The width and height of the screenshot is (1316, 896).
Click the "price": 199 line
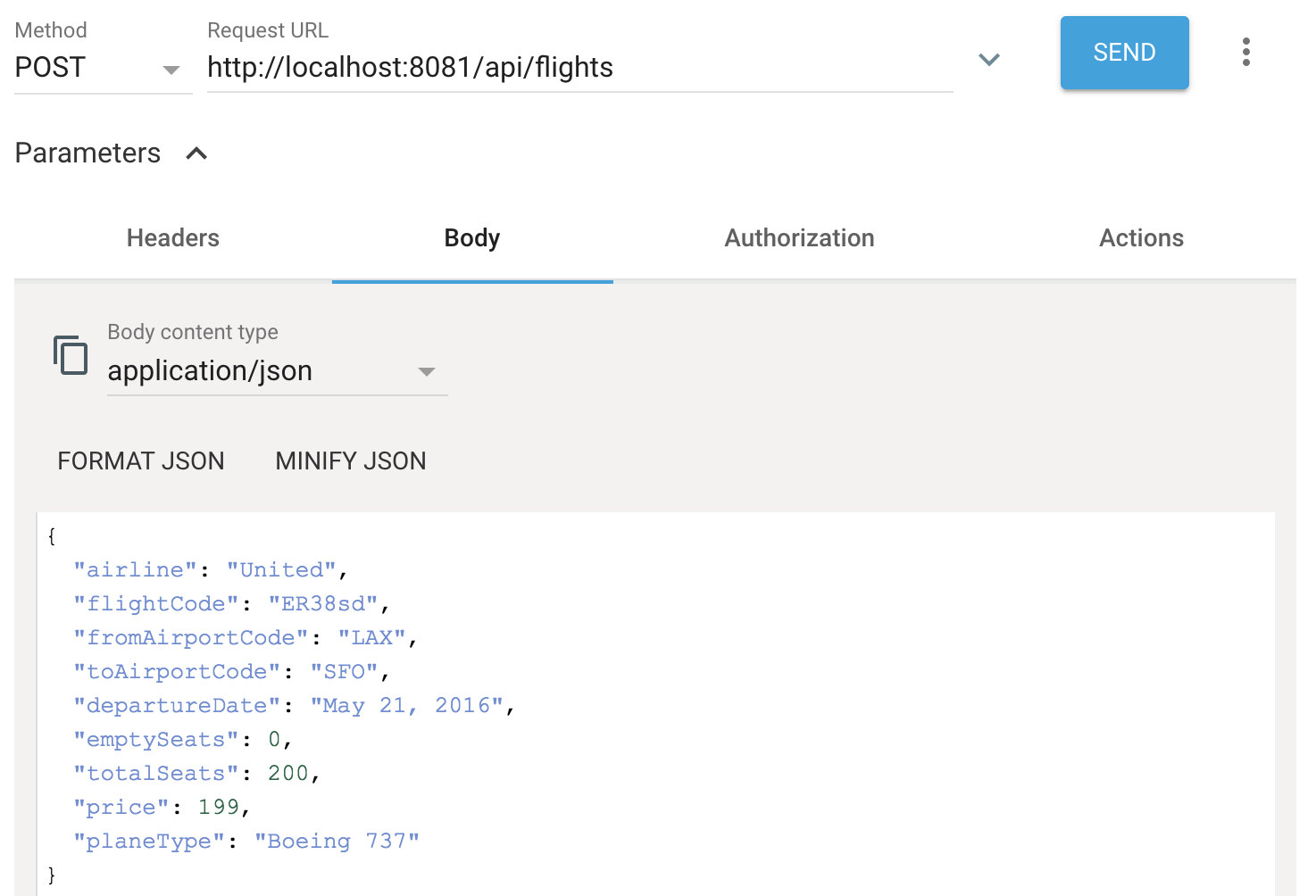162,807
